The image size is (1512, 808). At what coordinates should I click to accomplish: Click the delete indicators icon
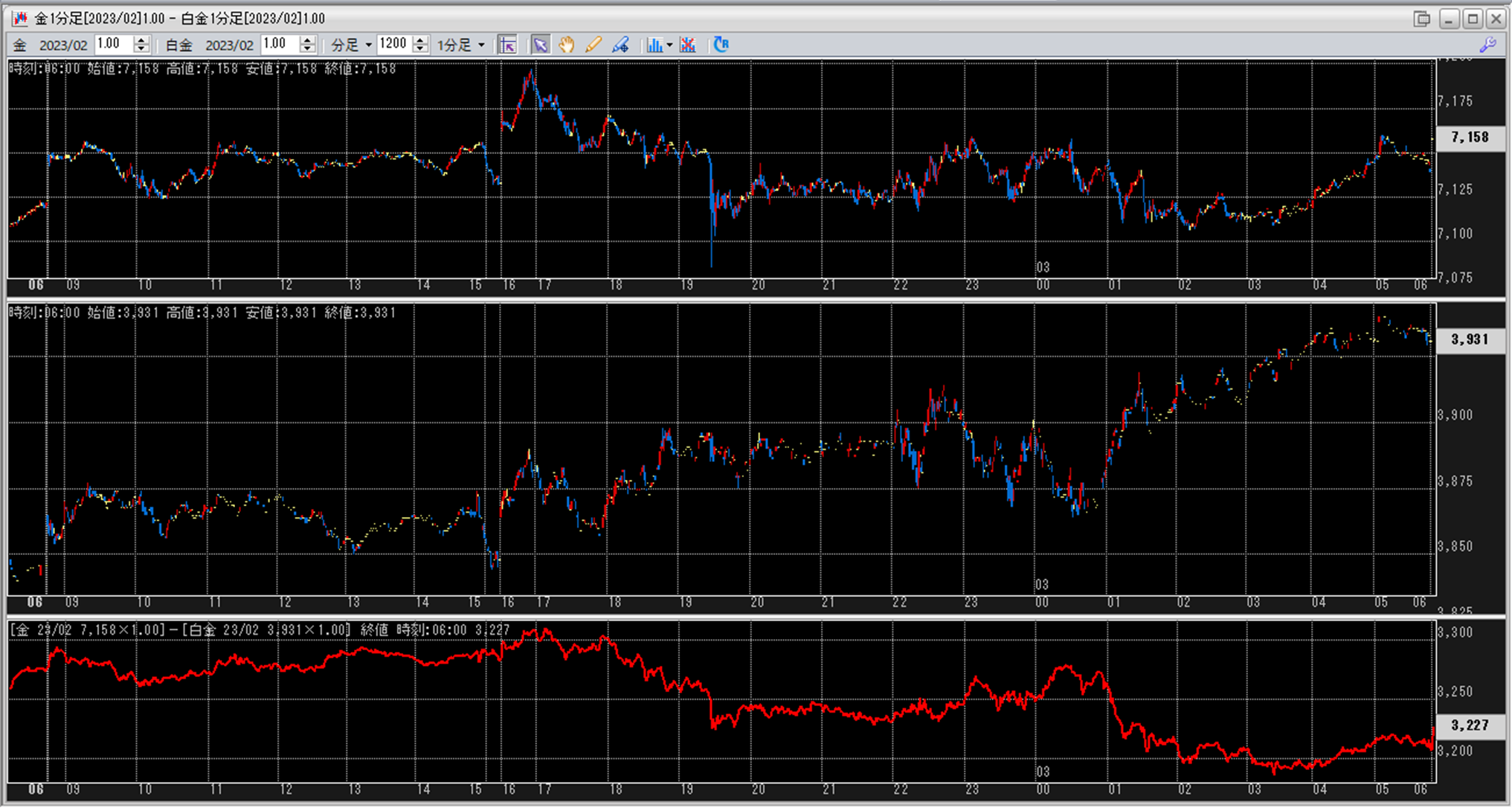[688, 45]
